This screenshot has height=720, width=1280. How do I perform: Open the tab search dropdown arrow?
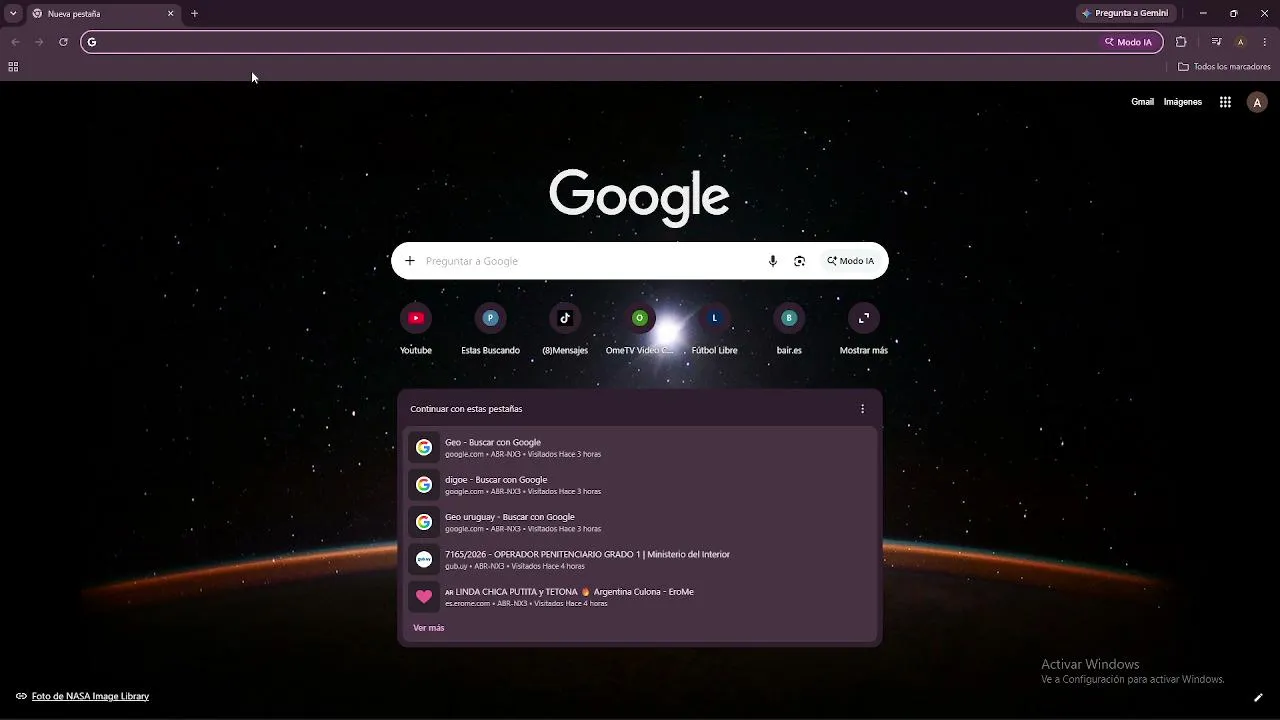[13, 13]
